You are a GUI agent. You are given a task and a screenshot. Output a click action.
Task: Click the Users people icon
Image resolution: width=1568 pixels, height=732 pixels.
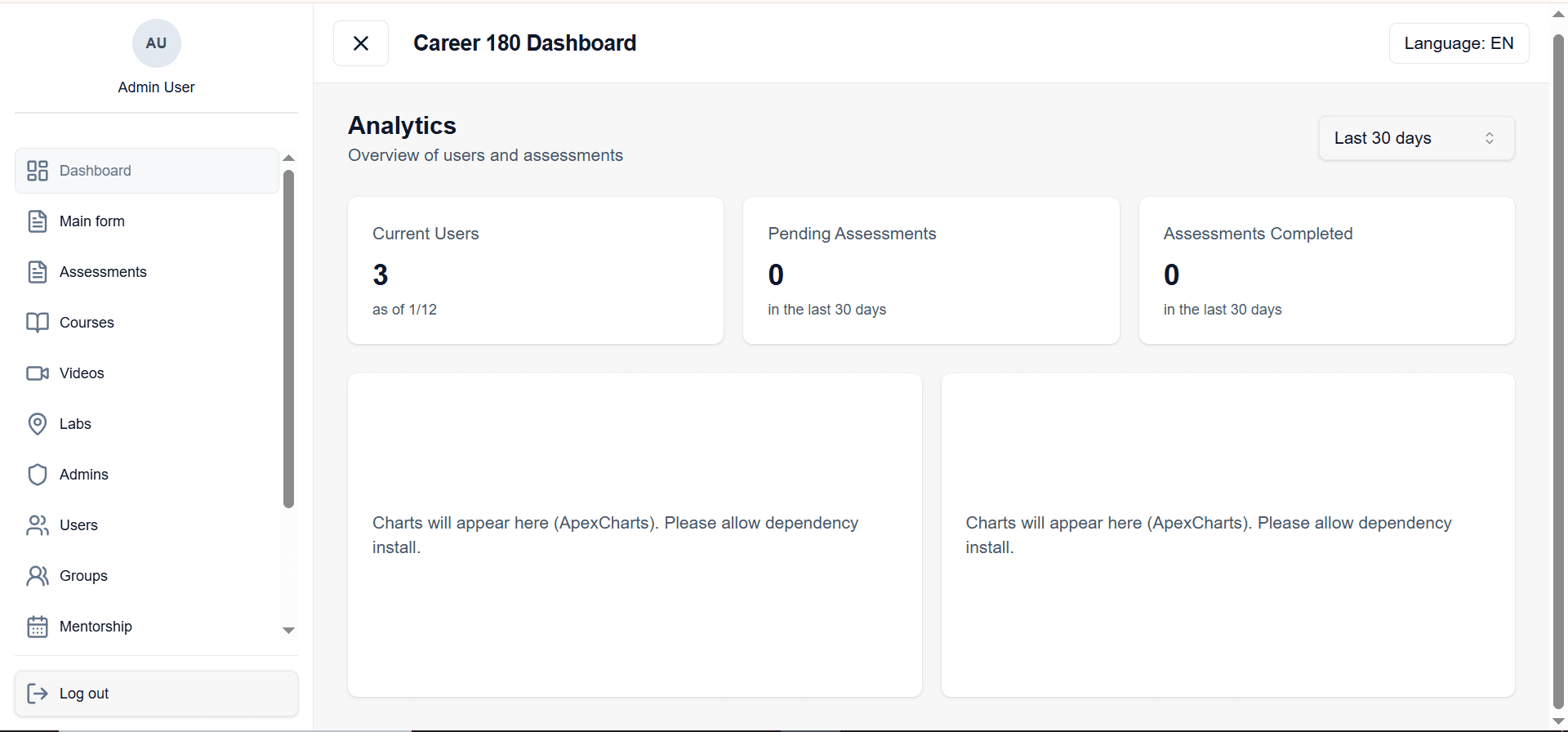(38, 525)
